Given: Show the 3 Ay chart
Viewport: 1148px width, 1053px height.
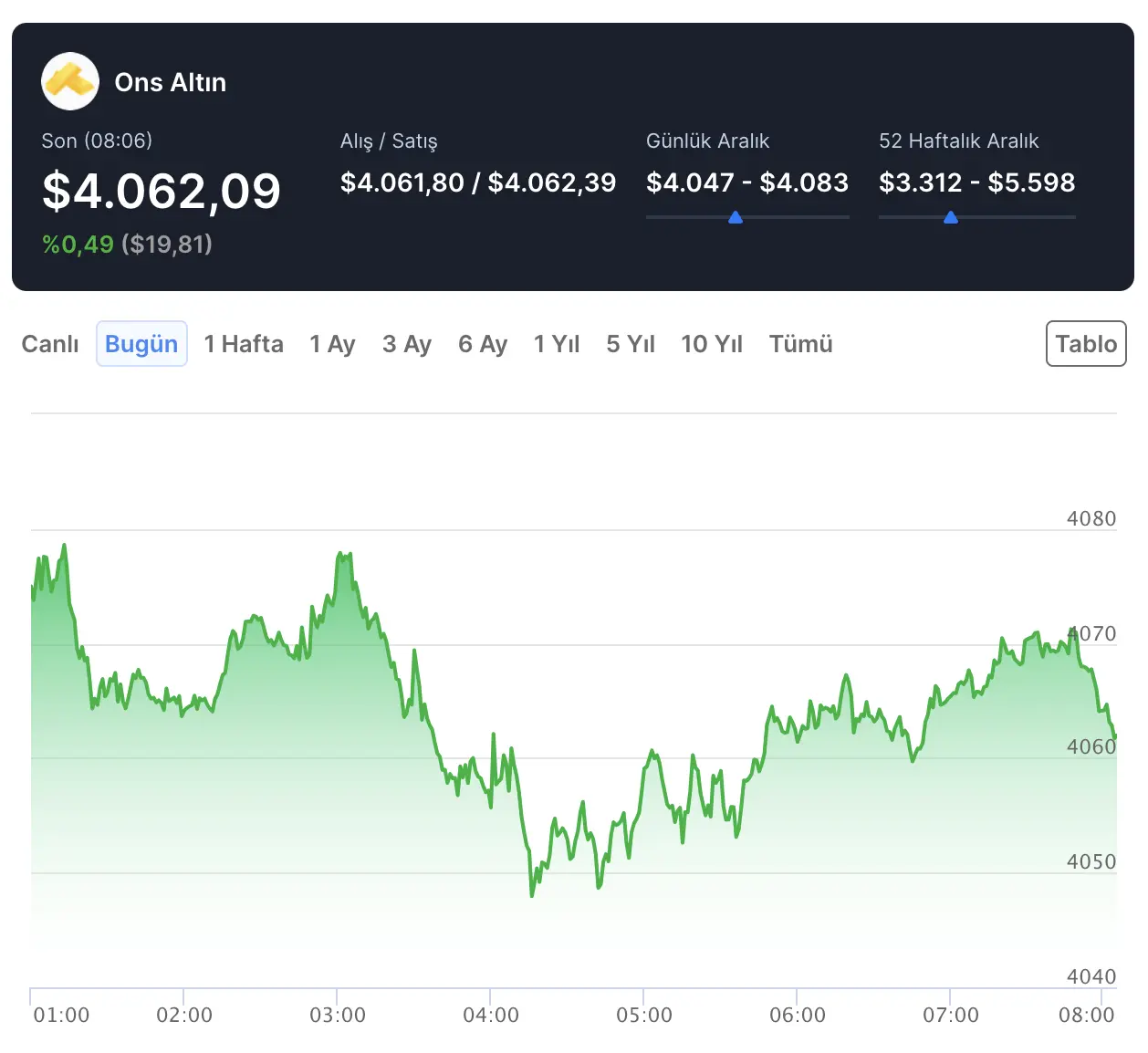Looking at the screenshot, I should click(x=407, y=344).
